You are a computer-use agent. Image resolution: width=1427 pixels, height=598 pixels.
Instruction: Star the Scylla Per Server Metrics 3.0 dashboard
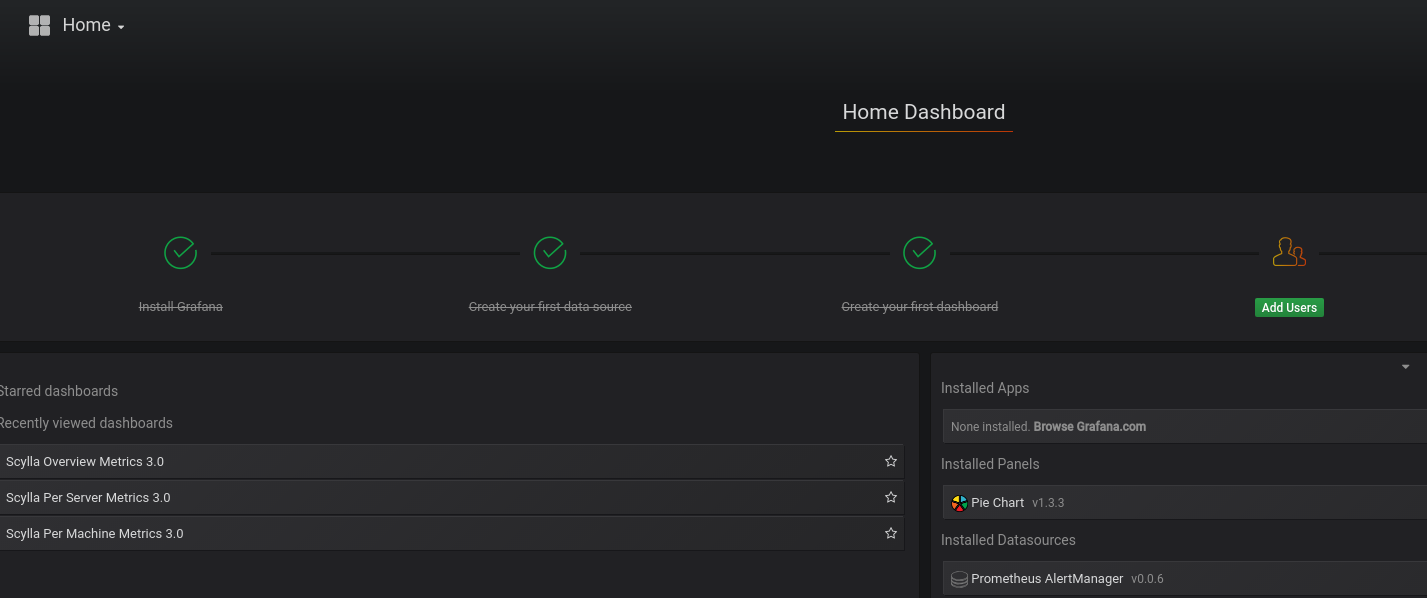tap(890, 497)
